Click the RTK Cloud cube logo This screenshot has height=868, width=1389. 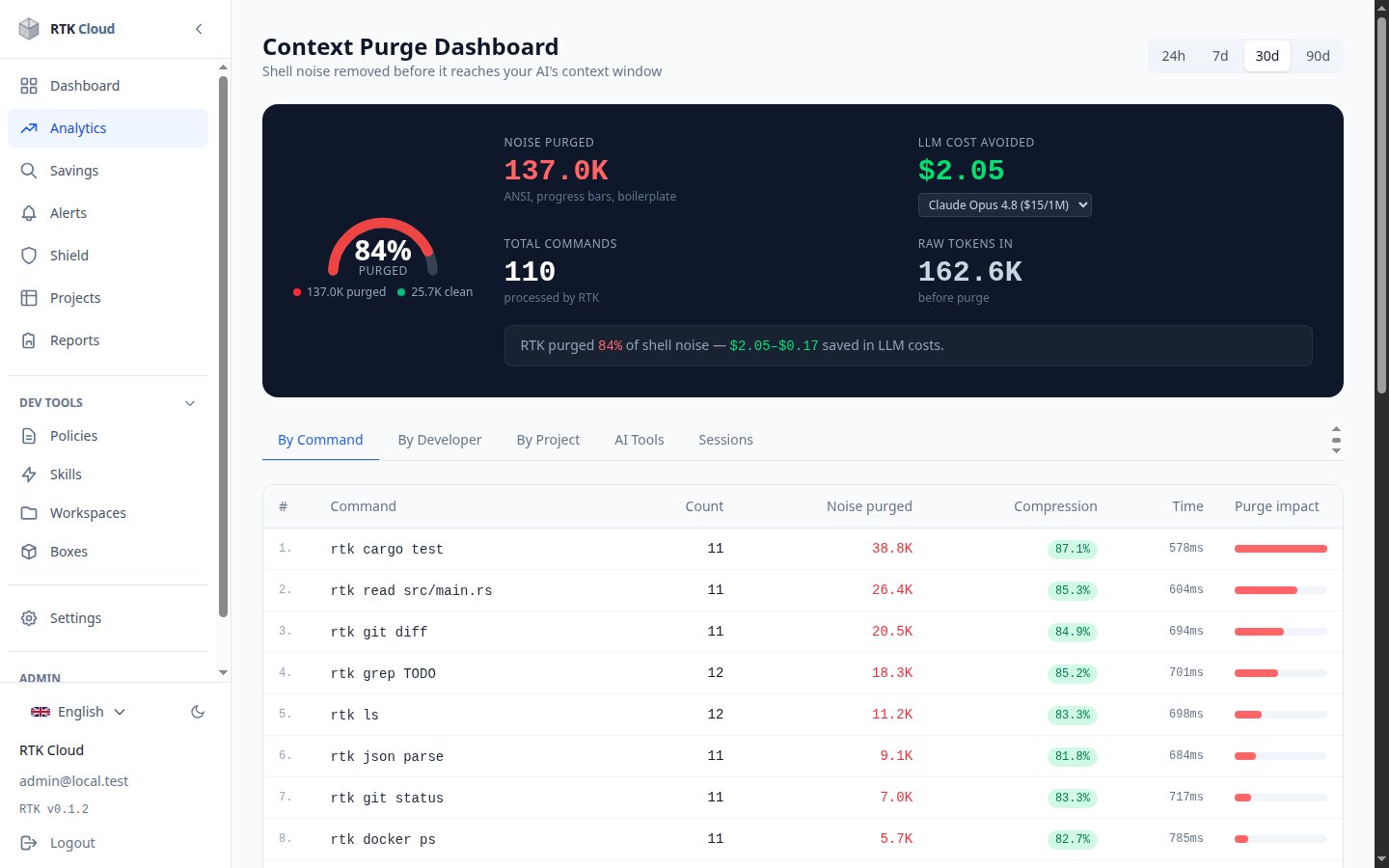pos(29,29)
